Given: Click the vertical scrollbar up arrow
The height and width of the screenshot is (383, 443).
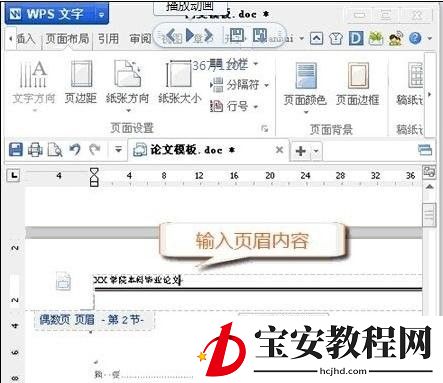Looking at the screenshot, I should click(x=429, y=187).
